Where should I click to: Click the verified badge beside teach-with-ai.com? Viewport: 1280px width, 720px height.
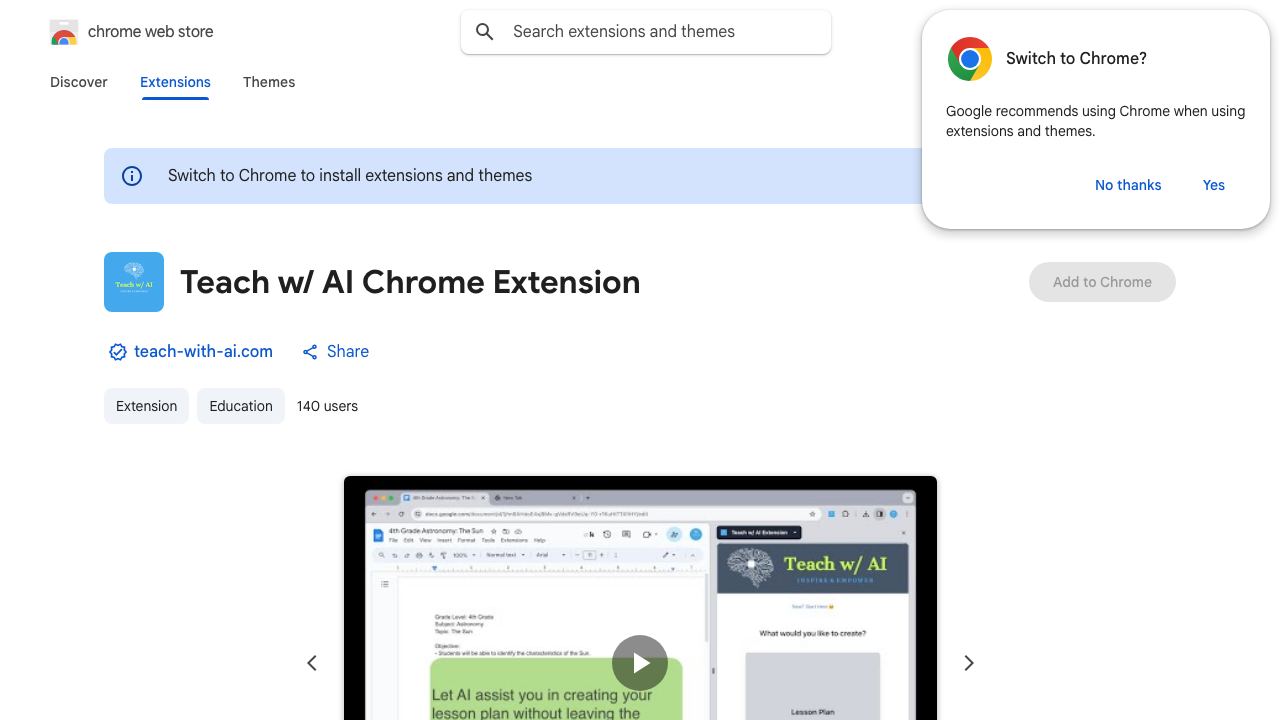[118, 352]
